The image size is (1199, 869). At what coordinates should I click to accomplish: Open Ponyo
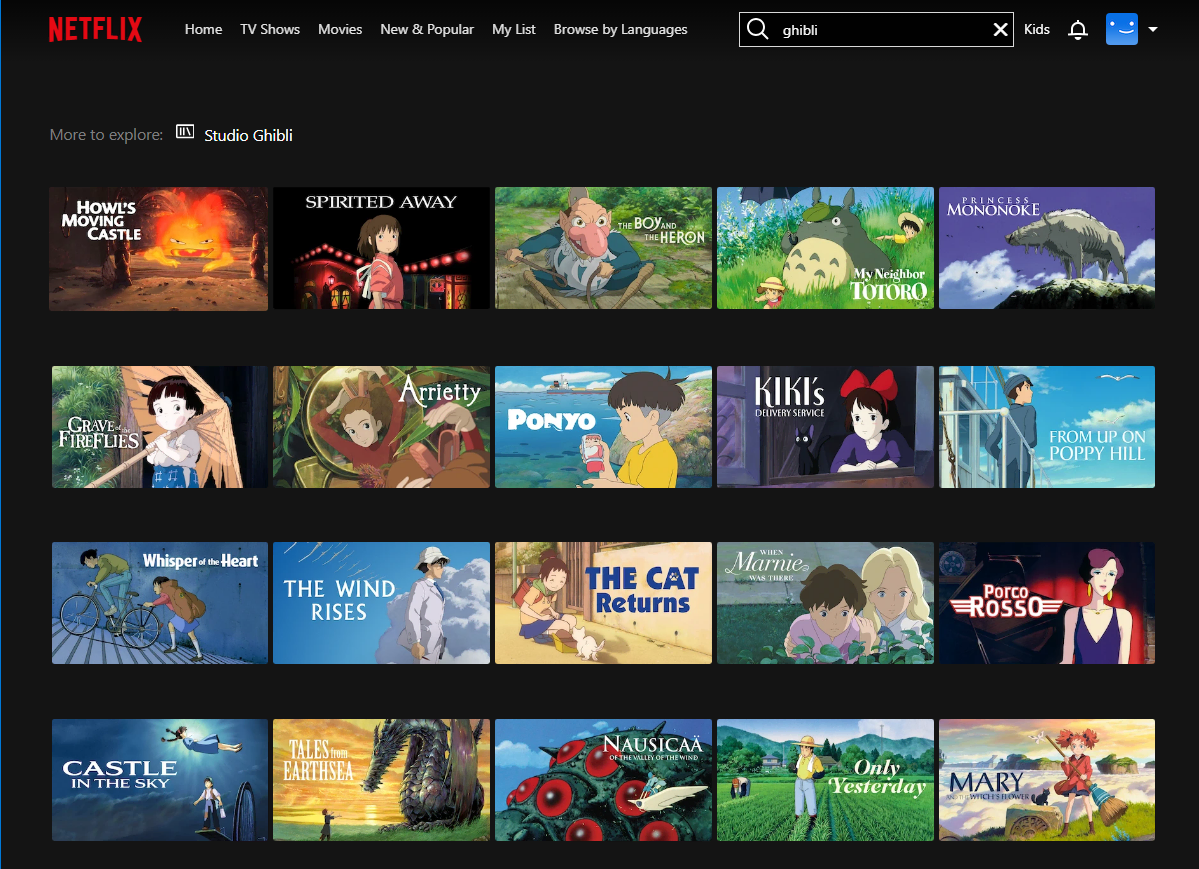point(603,427)
